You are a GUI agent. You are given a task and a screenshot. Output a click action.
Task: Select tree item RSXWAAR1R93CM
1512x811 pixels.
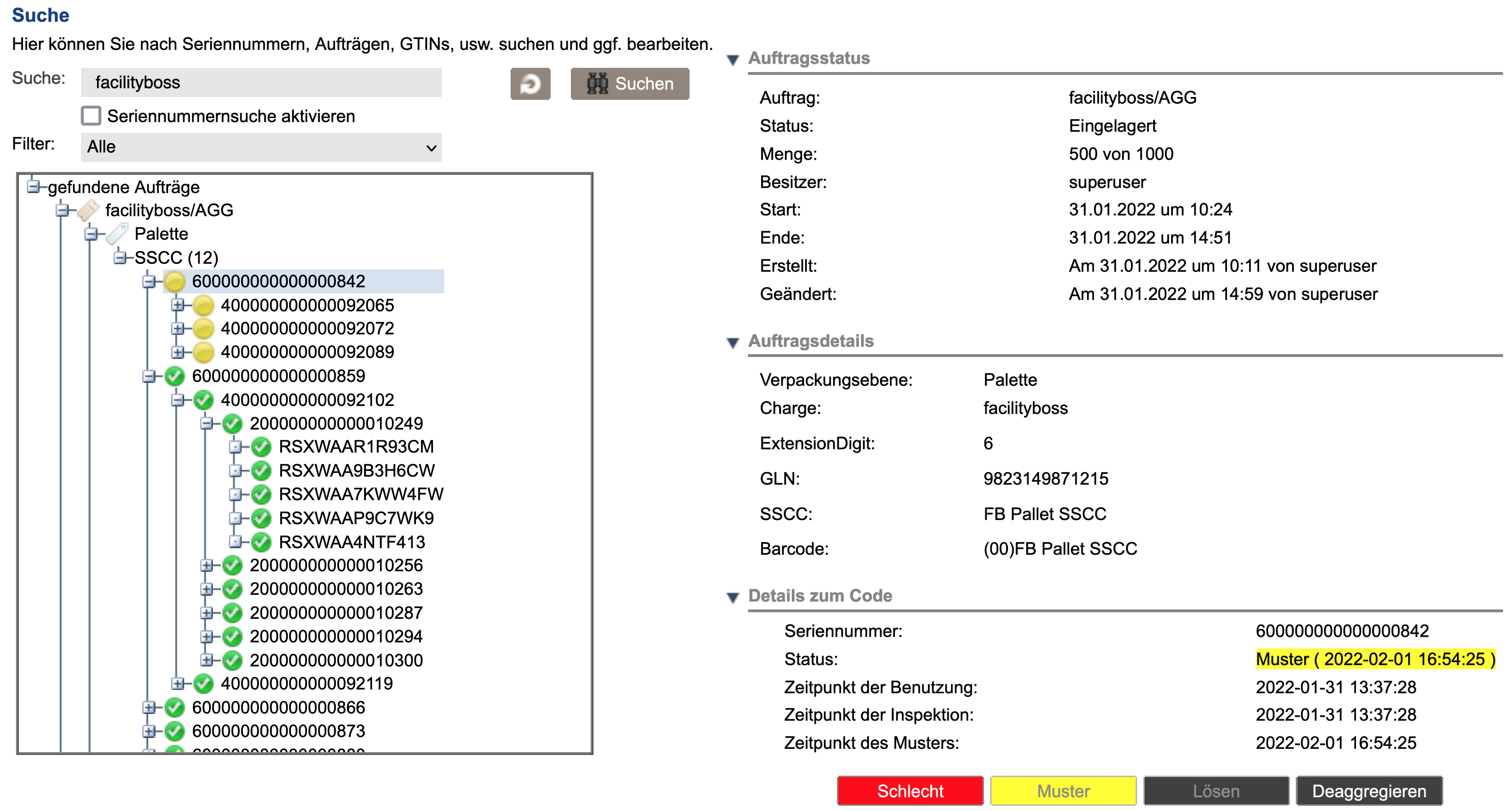(x=356, y=446)
